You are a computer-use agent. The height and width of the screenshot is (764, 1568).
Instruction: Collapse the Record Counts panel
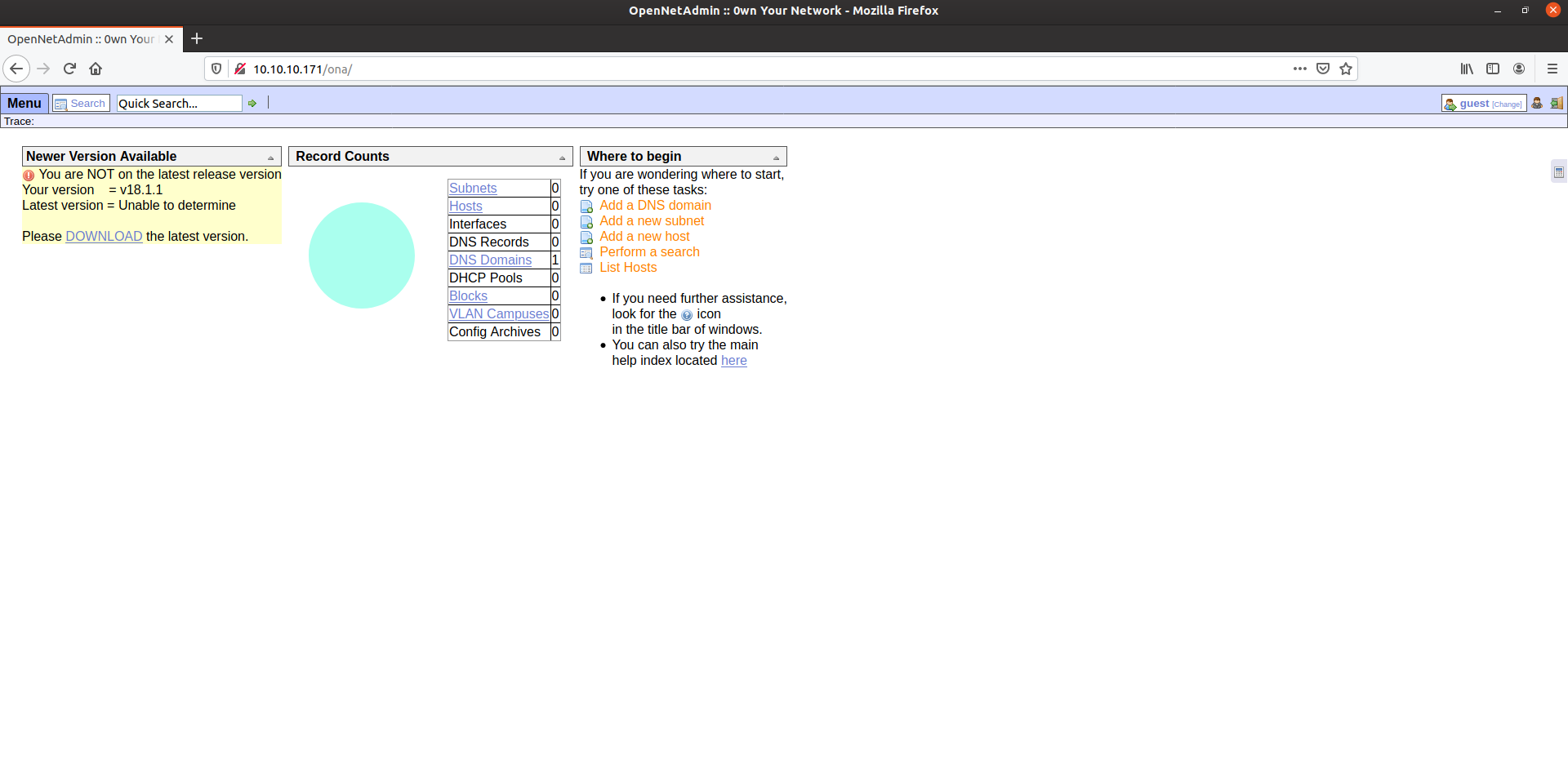pos(562,158)
